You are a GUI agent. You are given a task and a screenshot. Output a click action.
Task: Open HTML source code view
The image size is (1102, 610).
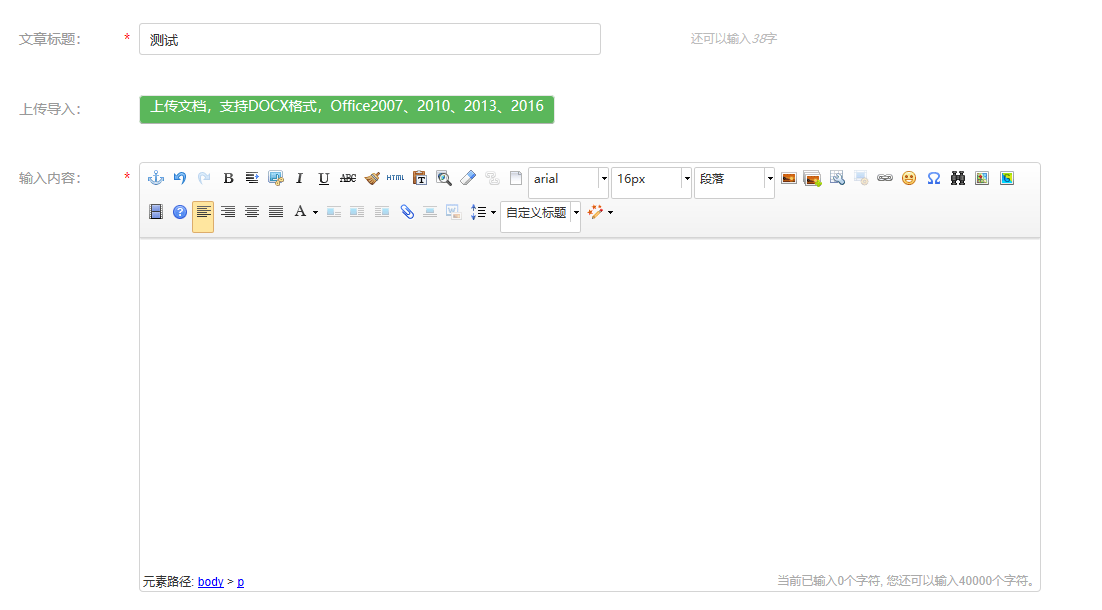pyautogui.click(x=396, y=178)
